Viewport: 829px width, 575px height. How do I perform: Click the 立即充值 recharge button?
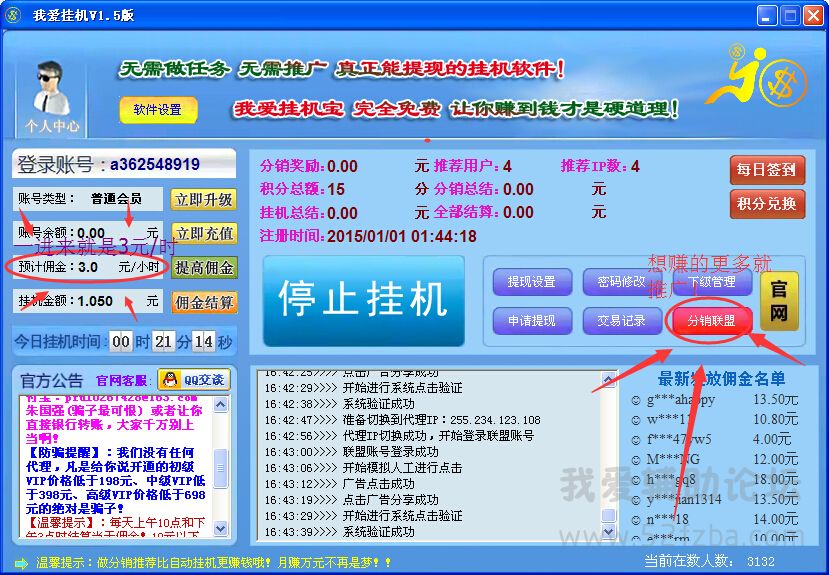coord(204,234)
